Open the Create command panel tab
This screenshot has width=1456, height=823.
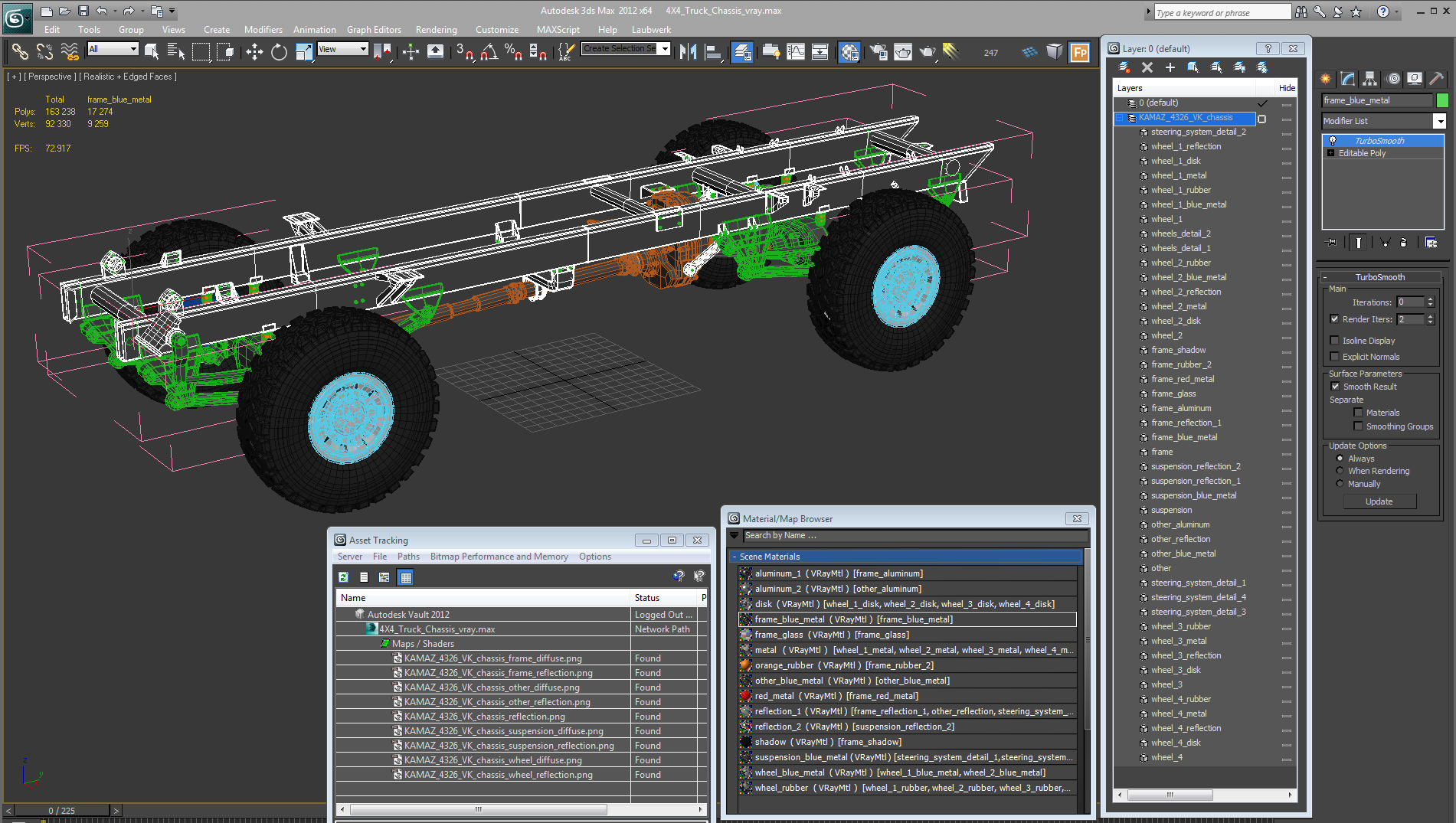pyautogui.click(x=1326, y=78)
